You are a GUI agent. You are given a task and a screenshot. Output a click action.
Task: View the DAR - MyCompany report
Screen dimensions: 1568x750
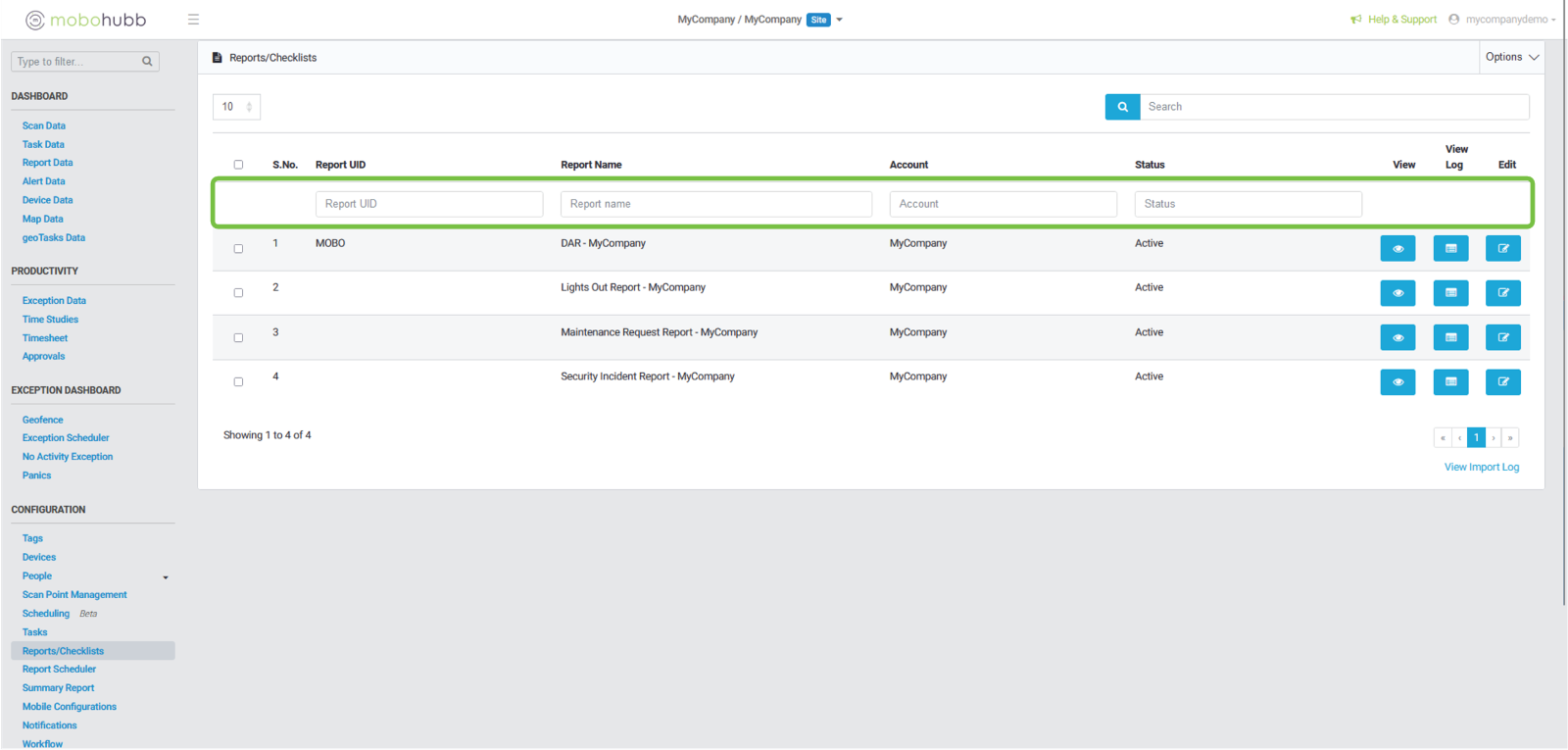click(x=1396, y=249)
